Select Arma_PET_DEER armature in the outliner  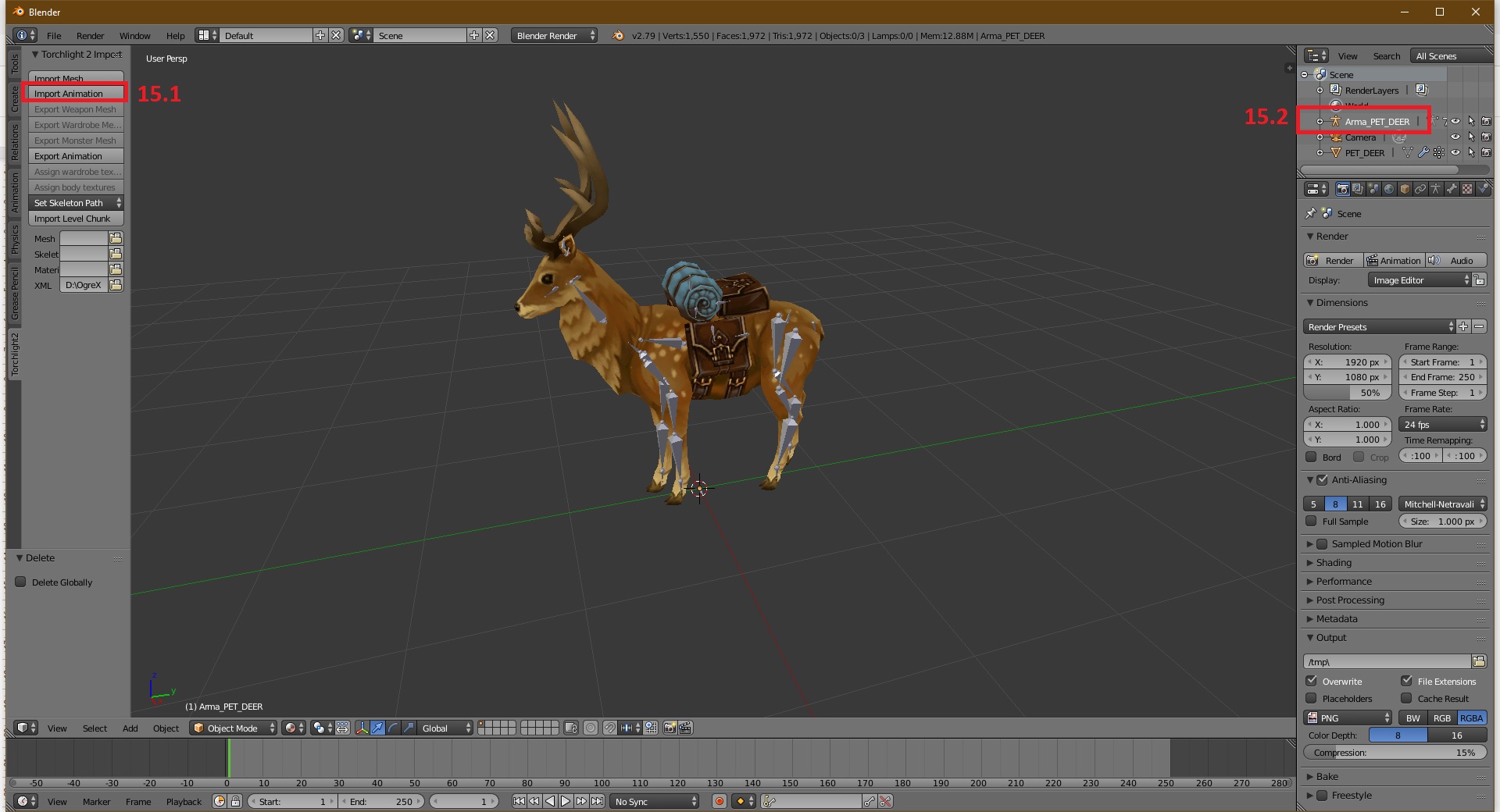(1377, 122)
